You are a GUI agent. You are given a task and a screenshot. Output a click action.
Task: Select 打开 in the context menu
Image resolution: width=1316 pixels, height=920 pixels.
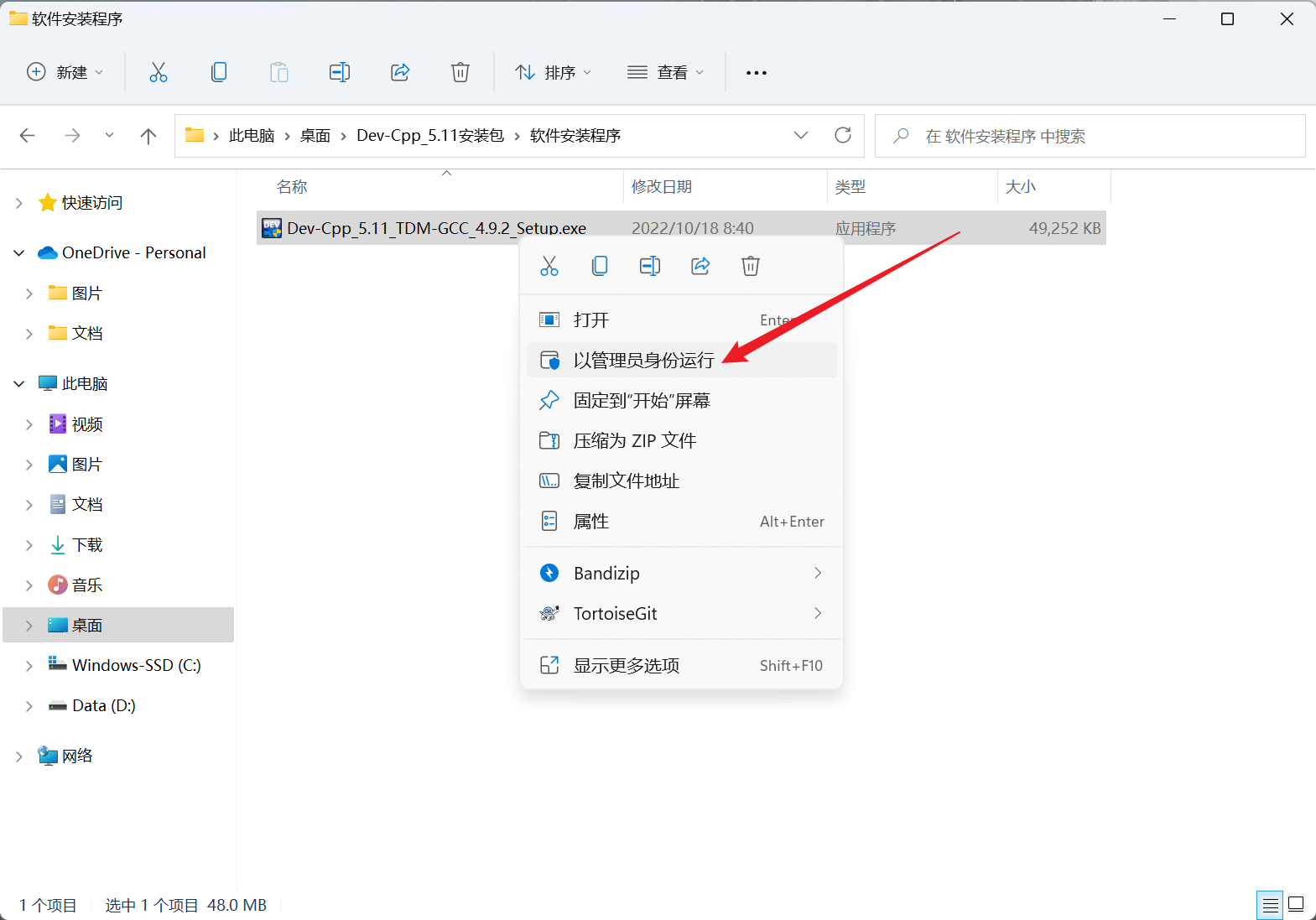[x=681, y=320]
